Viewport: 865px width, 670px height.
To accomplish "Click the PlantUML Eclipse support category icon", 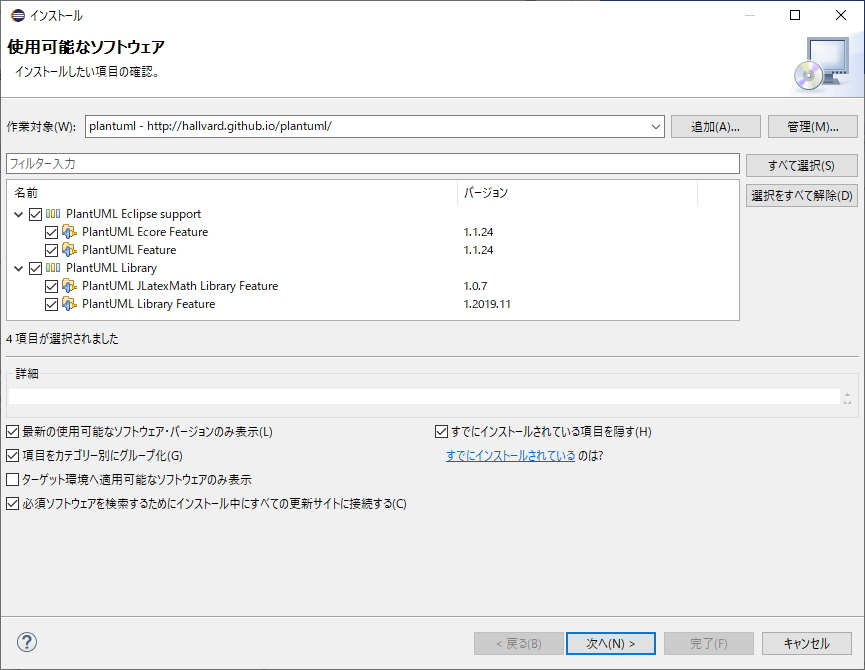I will coord(54,214).
